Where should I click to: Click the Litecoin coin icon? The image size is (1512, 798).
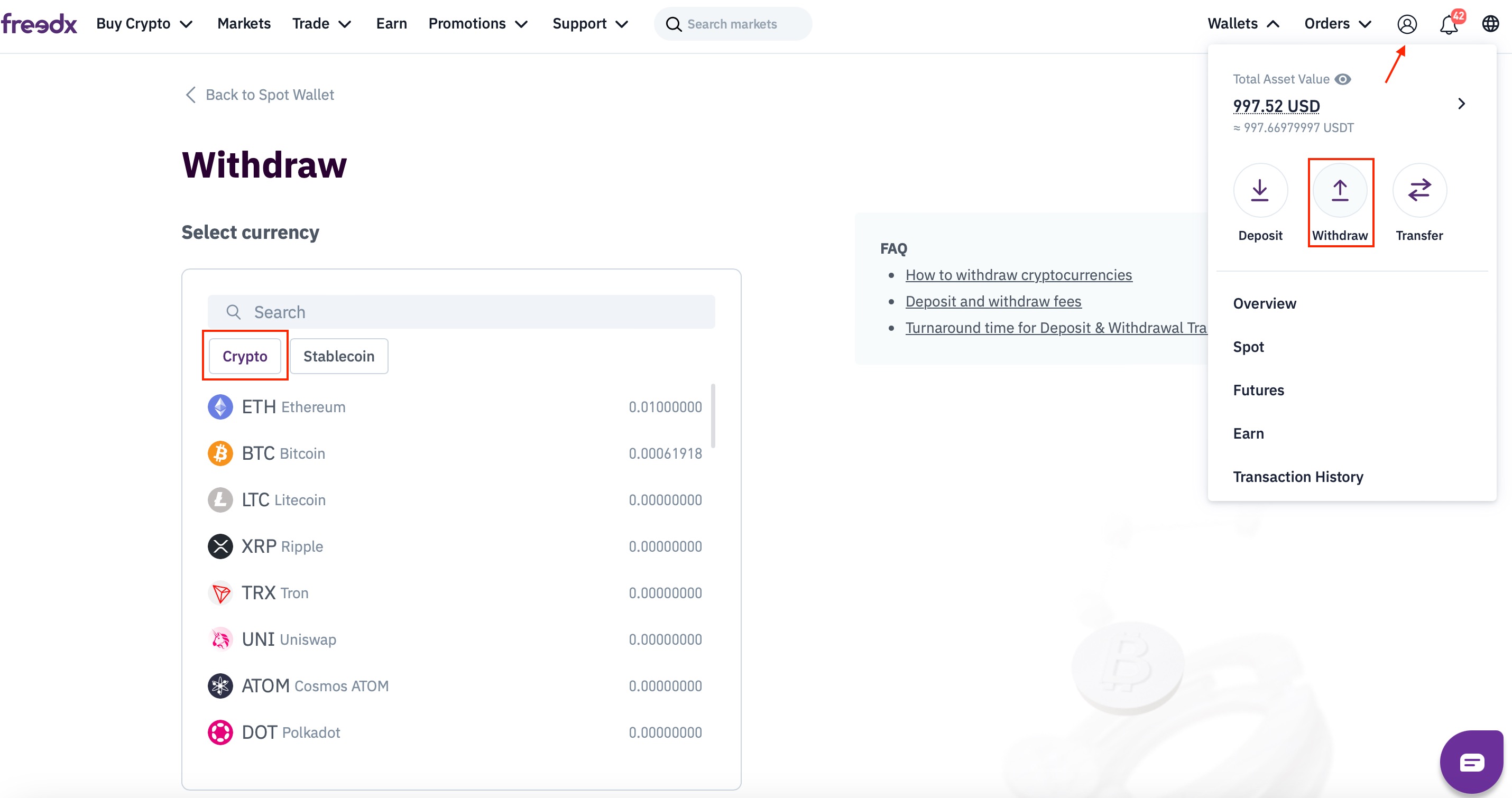[220, 500]
